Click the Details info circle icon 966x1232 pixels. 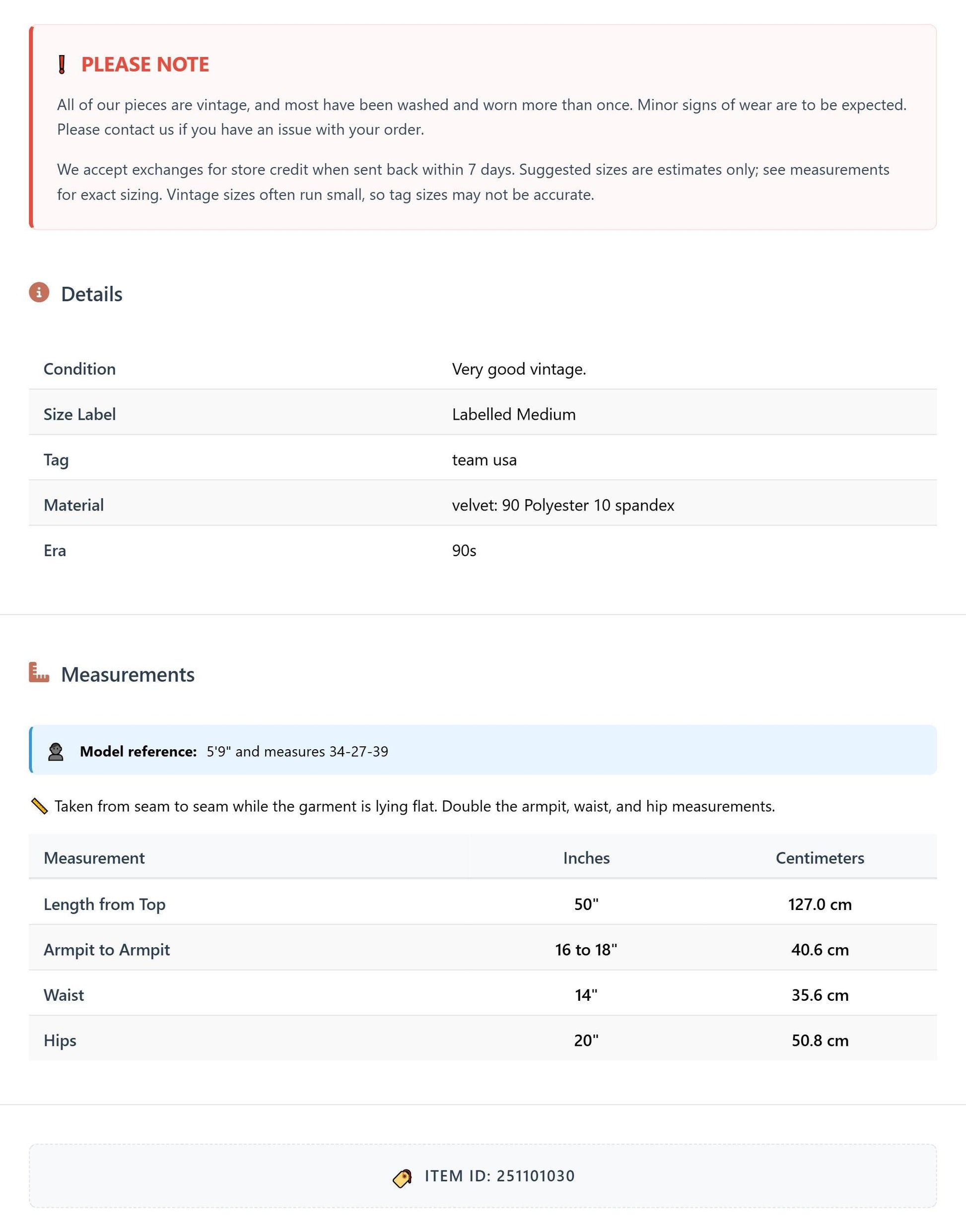tap(39, 292)
